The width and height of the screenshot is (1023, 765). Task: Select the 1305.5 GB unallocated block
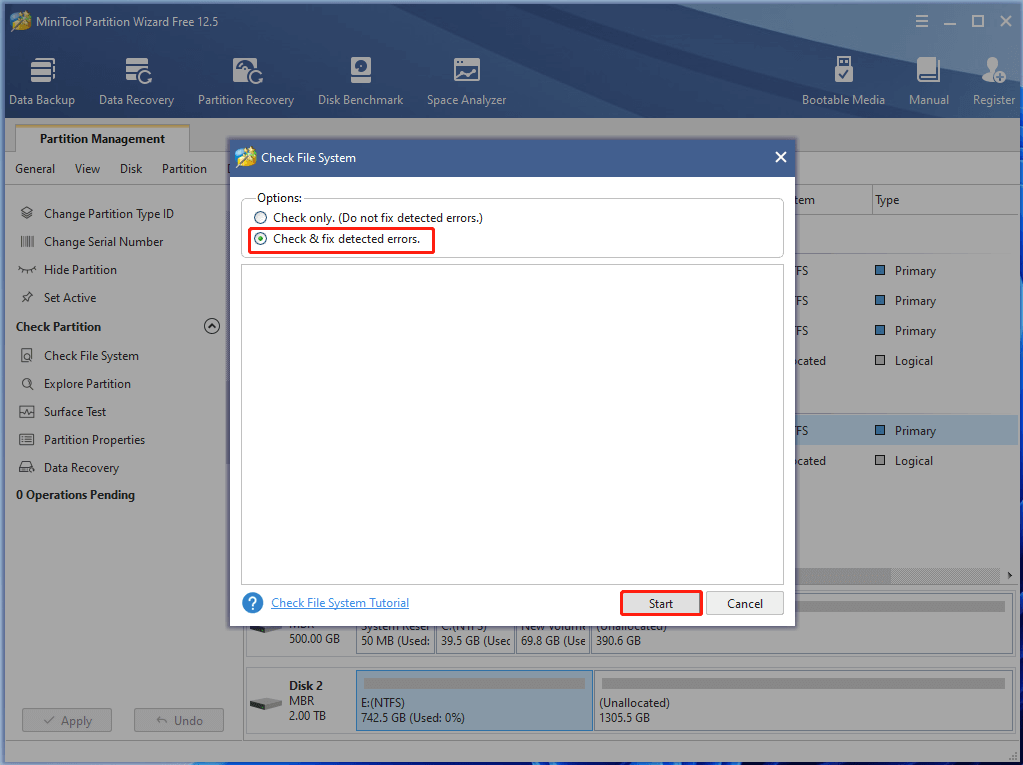(x=803, y=700)
